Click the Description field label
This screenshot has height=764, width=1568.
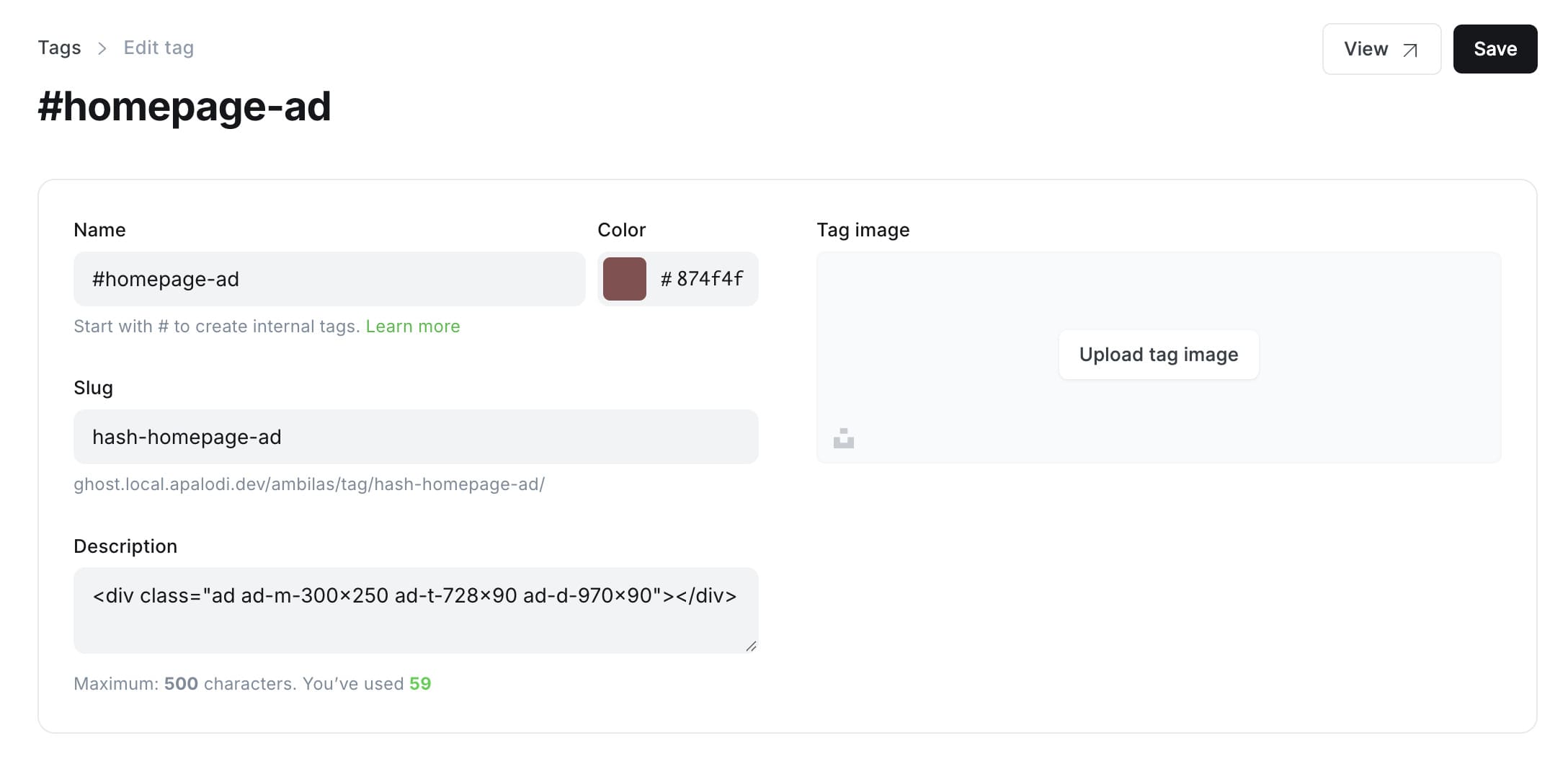tap(125, 546)
